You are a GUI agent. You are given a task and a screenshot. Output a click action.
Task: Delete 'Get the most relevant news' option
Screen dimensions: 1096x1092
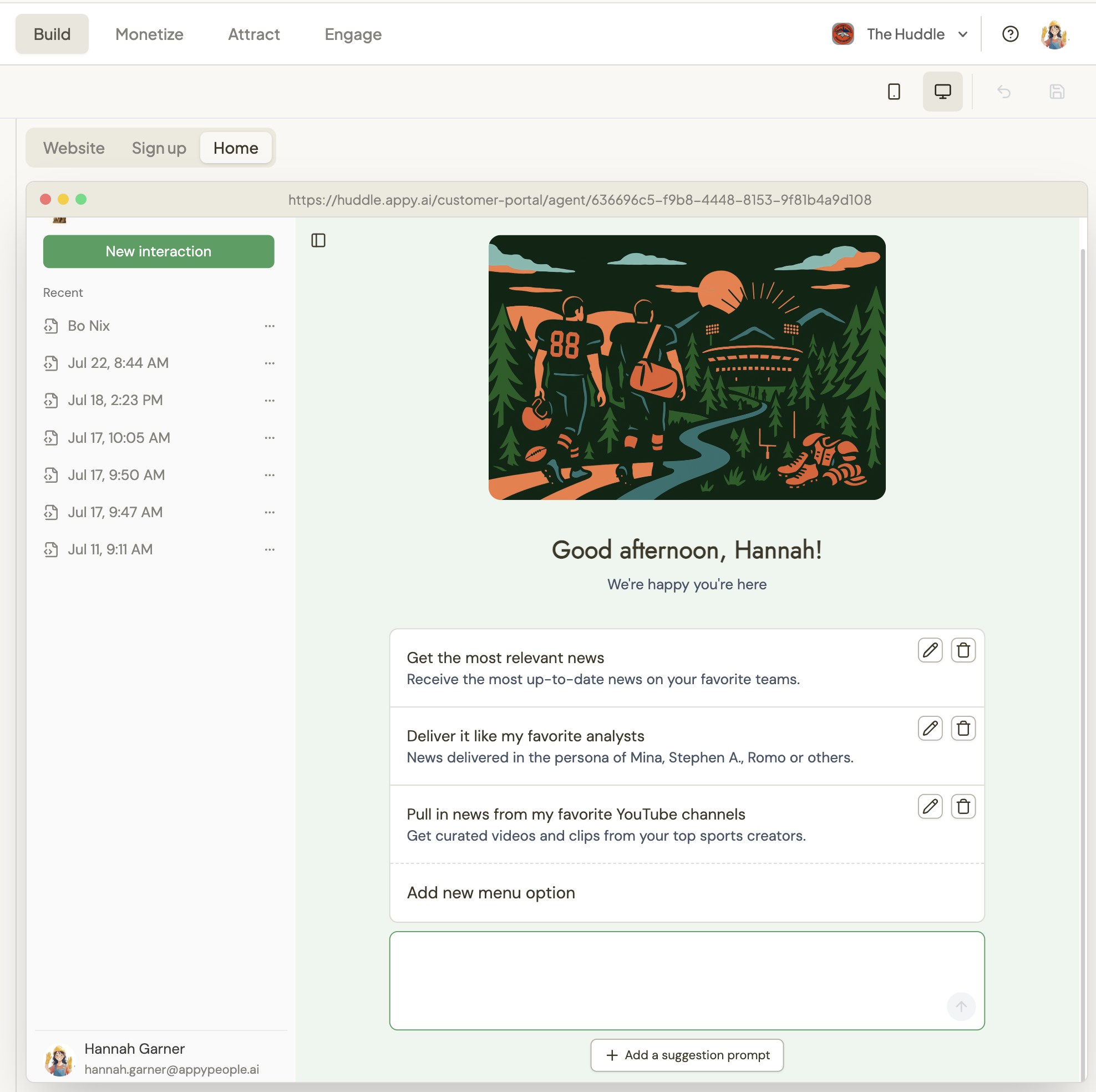coord(963,650)
